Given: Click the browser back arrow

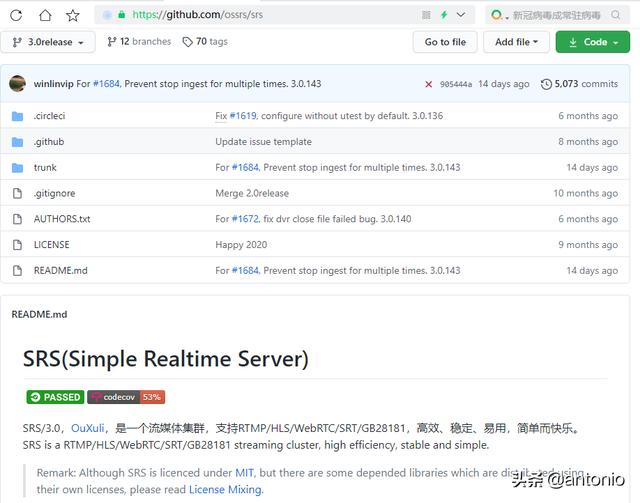Looking at the screenshot, I should click(x=16, y=15).
